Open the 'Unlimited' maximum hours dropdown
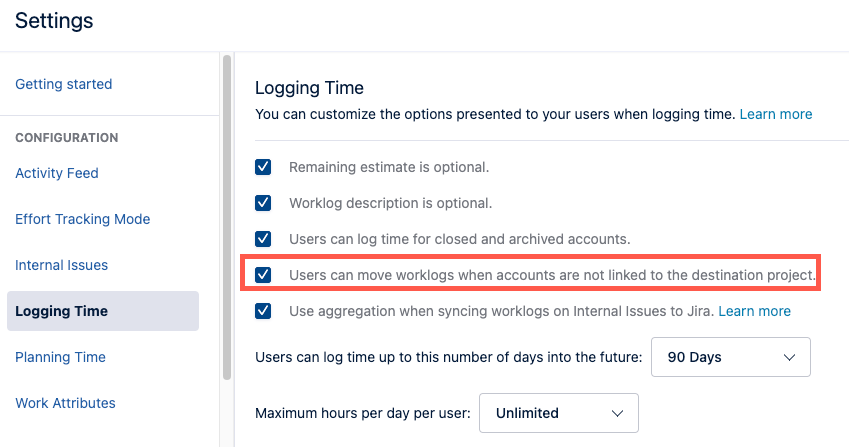Viewport: 849px width, 447px height. click(x=558, y=412)
